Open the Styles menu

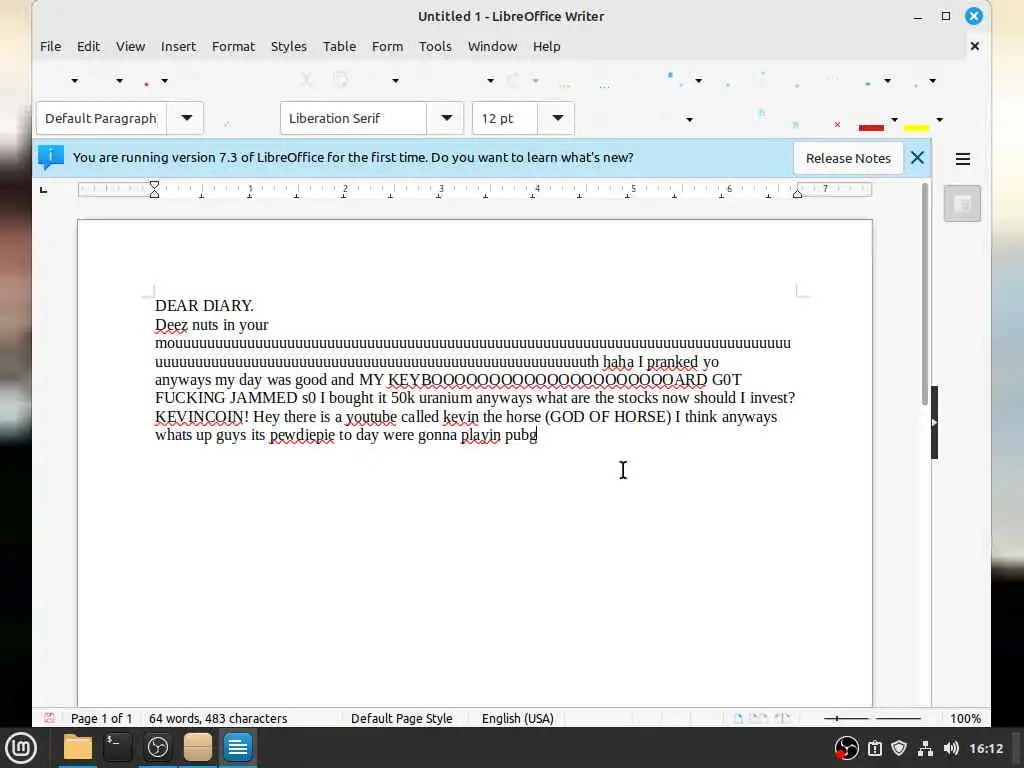[289, 46]
